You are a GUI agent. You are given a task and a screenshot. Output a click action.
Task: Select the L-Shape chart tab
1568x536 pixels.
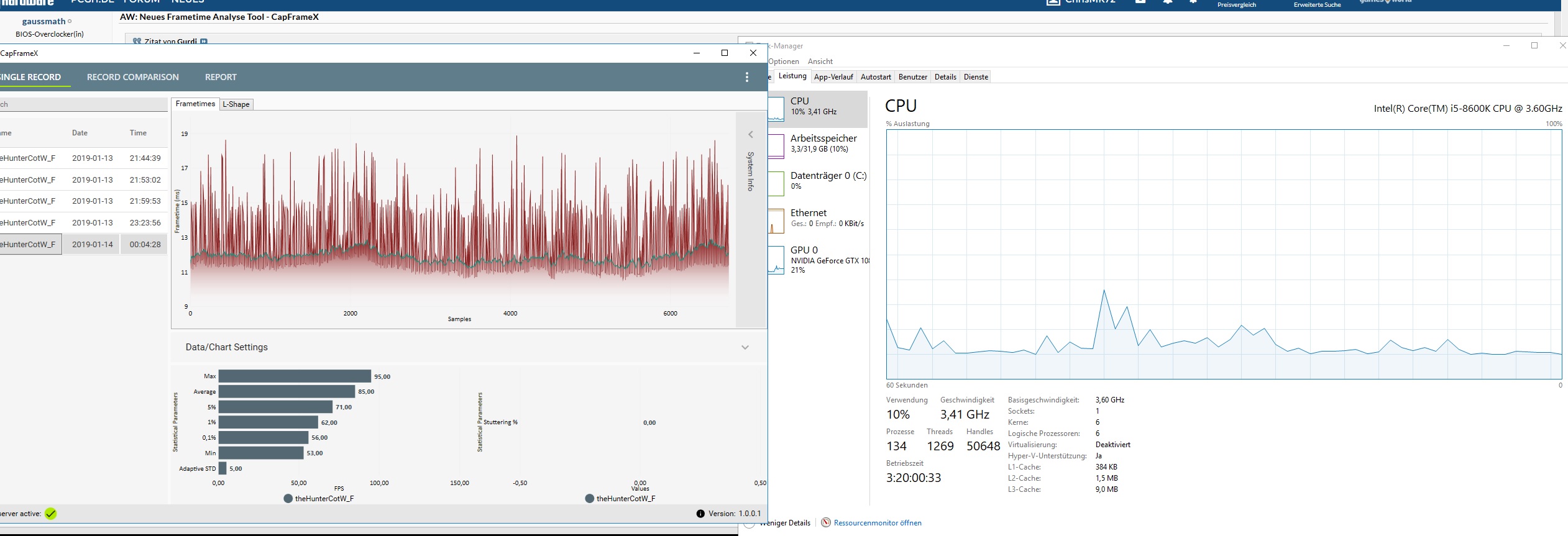[236, 104]
